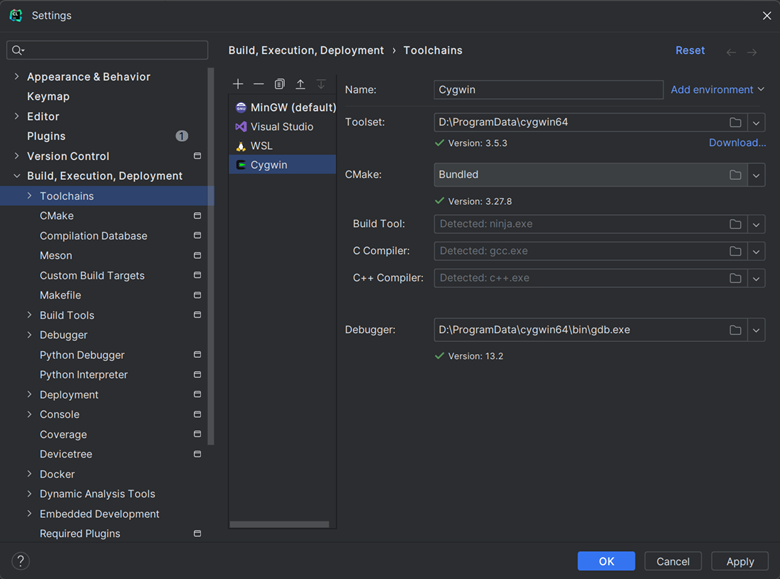Screen dimensions: 780x579
Task: Copy the selected toolchain
Action: [x=280, y=84]
